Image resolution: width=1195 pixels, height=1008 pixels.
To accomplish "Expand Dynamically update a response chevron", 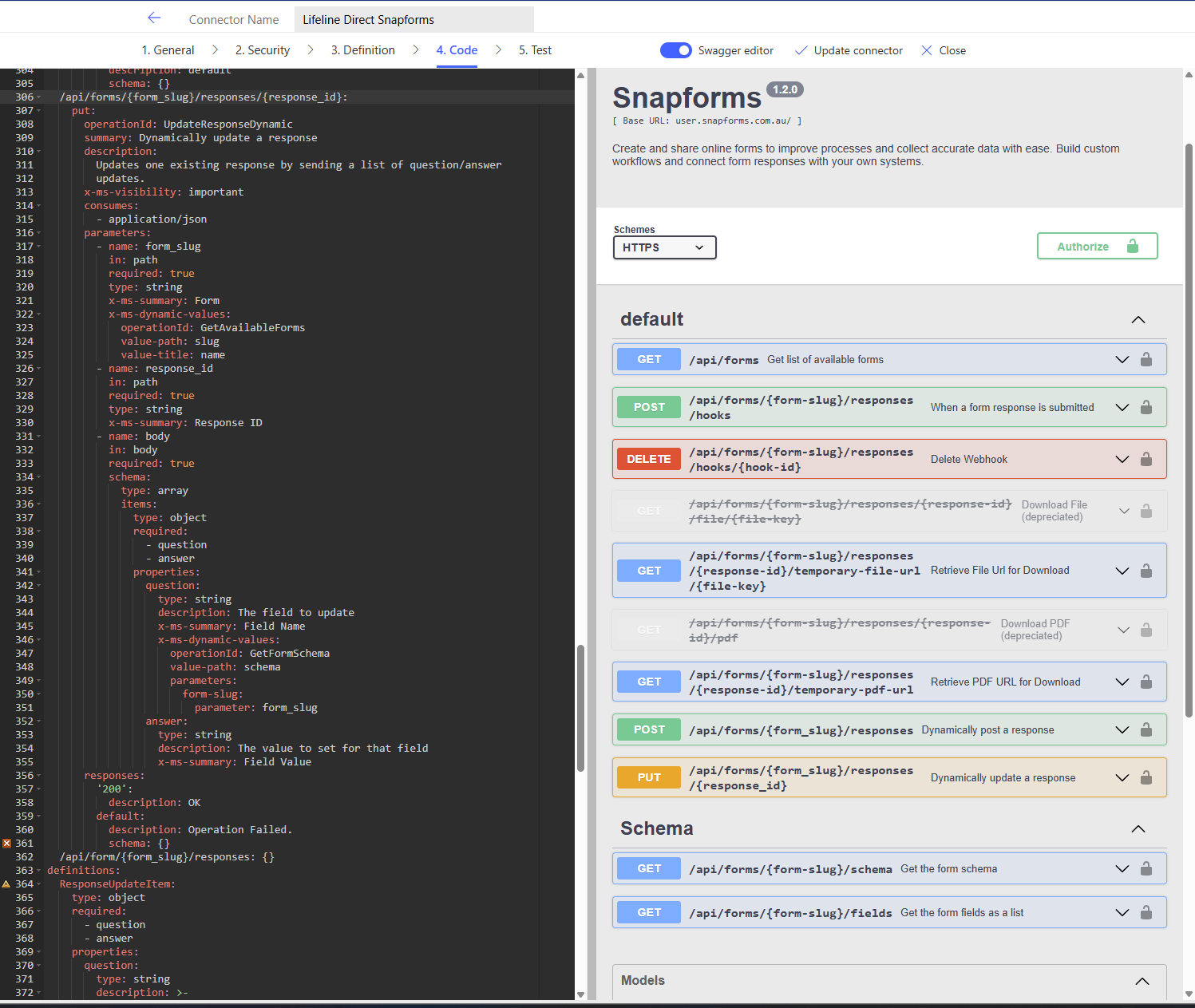I will pos(1122,777).
